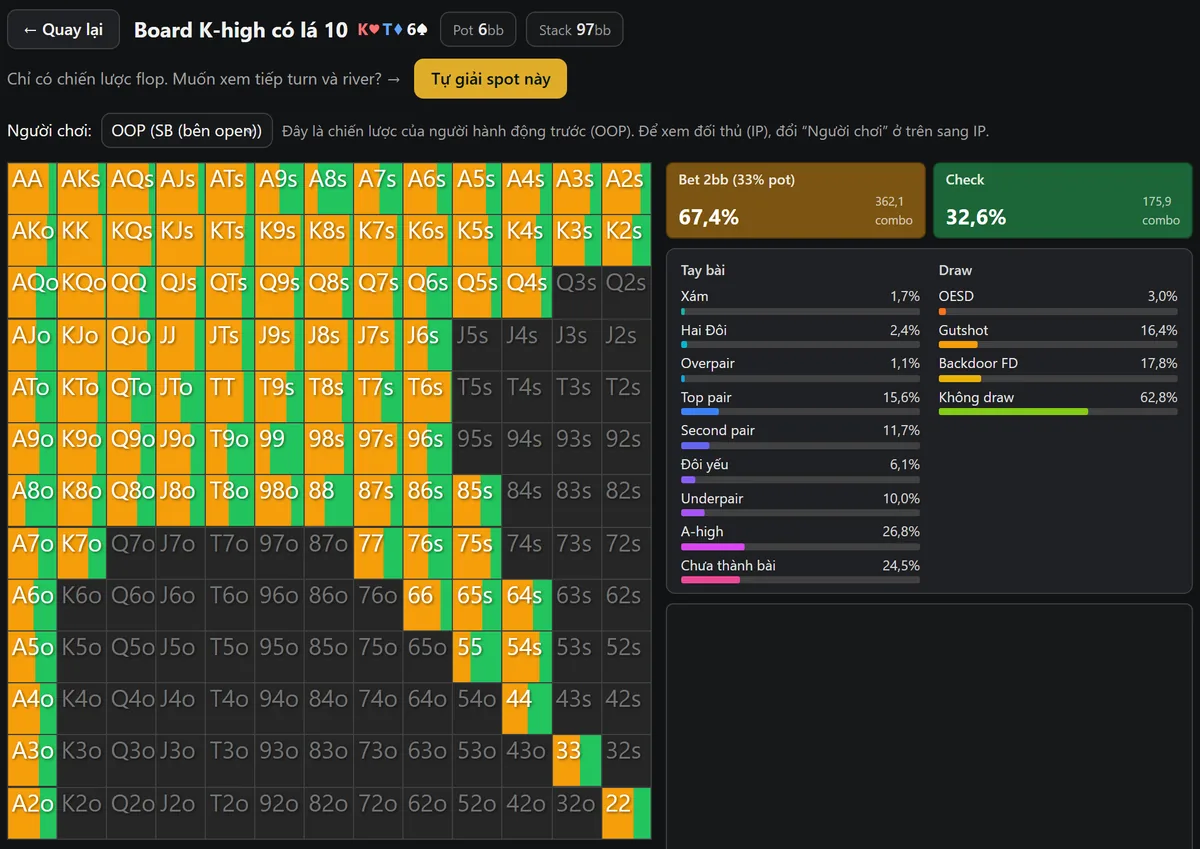Select the 88 hand cell
The image size is (1200, 849).
329,501
